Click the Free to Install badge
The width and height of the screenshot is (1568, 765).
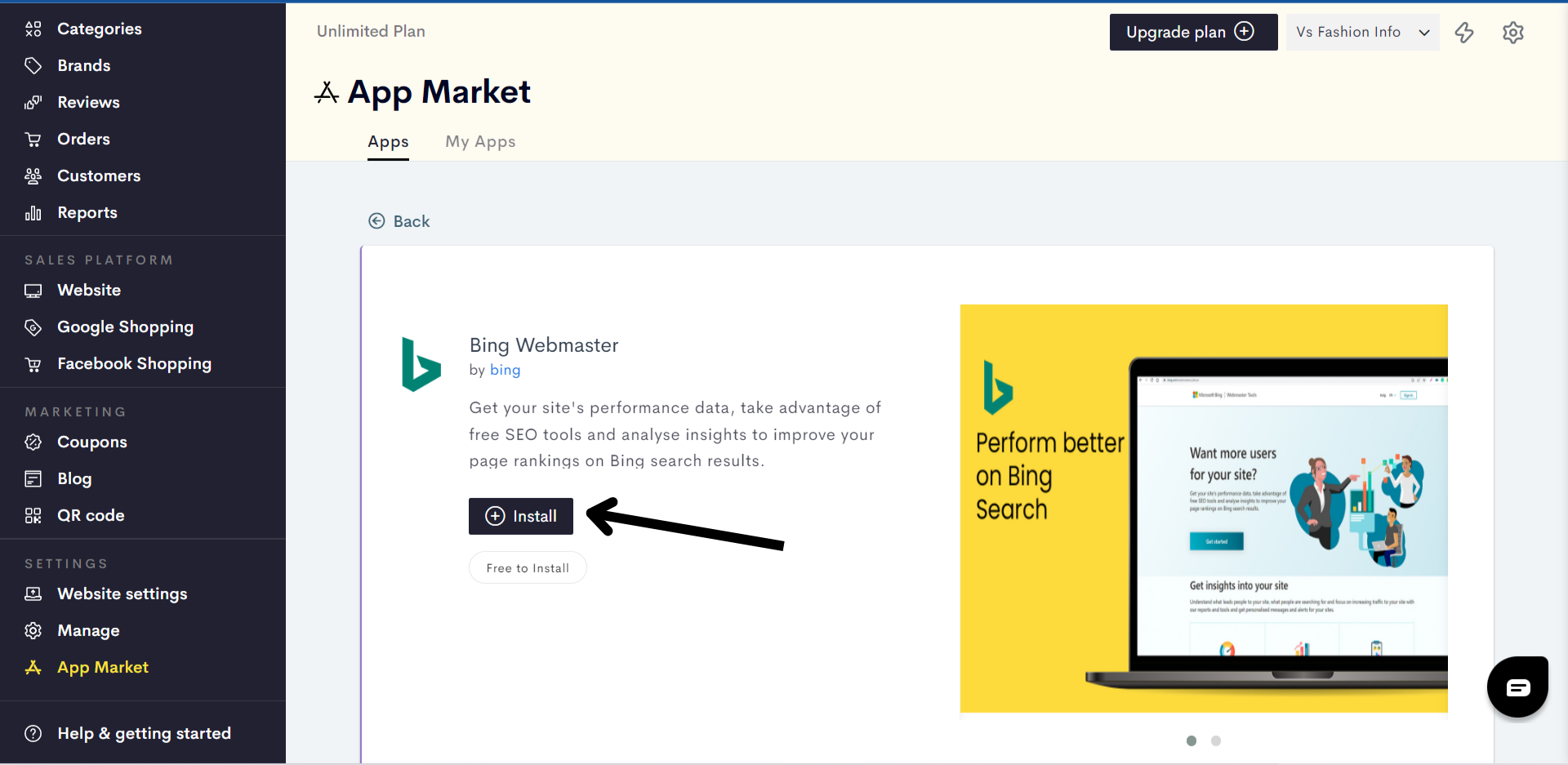click(x=528, y=567)
